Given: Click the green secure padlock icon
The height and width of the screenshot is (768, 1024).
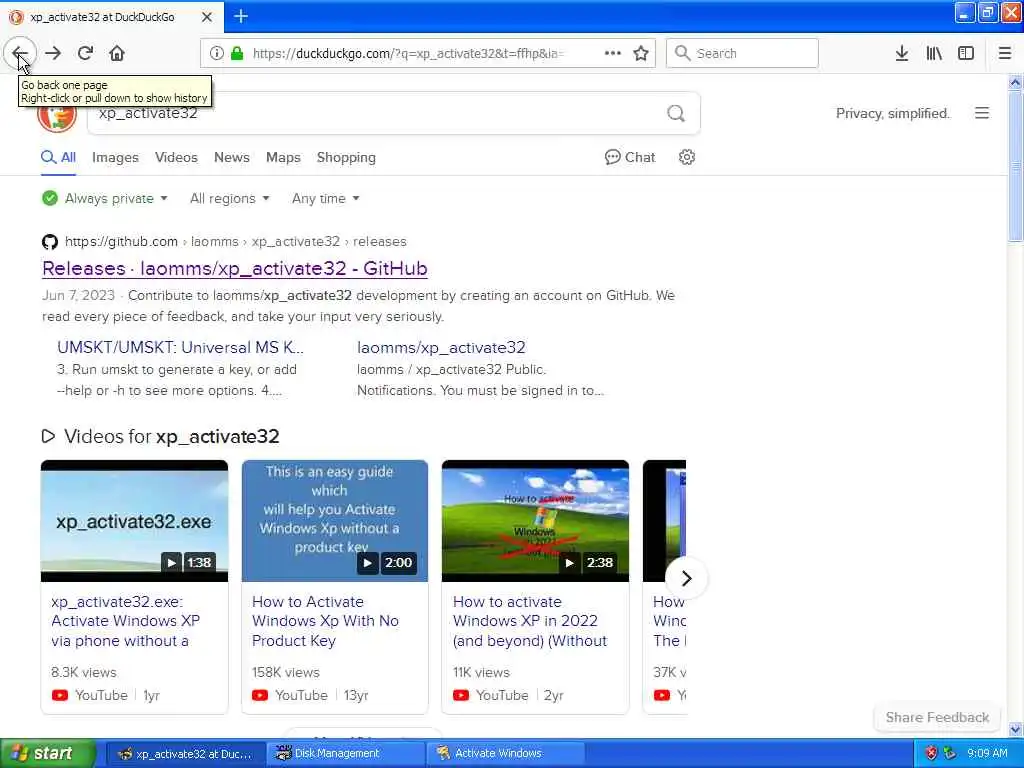Looking at the screenshot, I should pyautogui.click(x=237, y=53).
